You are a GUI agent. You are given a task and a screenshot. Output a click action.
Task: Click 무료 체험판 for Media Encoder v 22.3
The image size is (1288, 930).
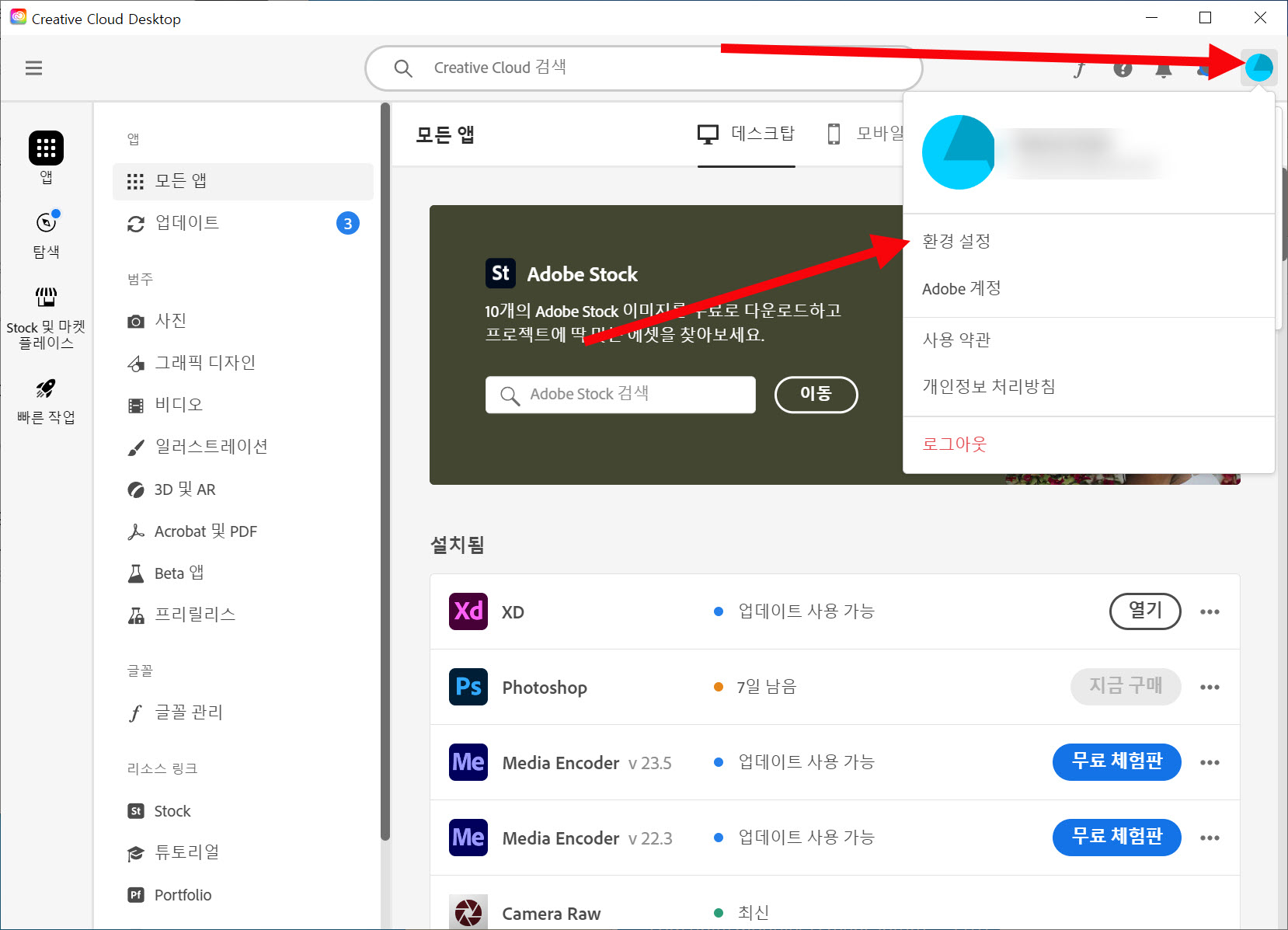click(1116, 837)
